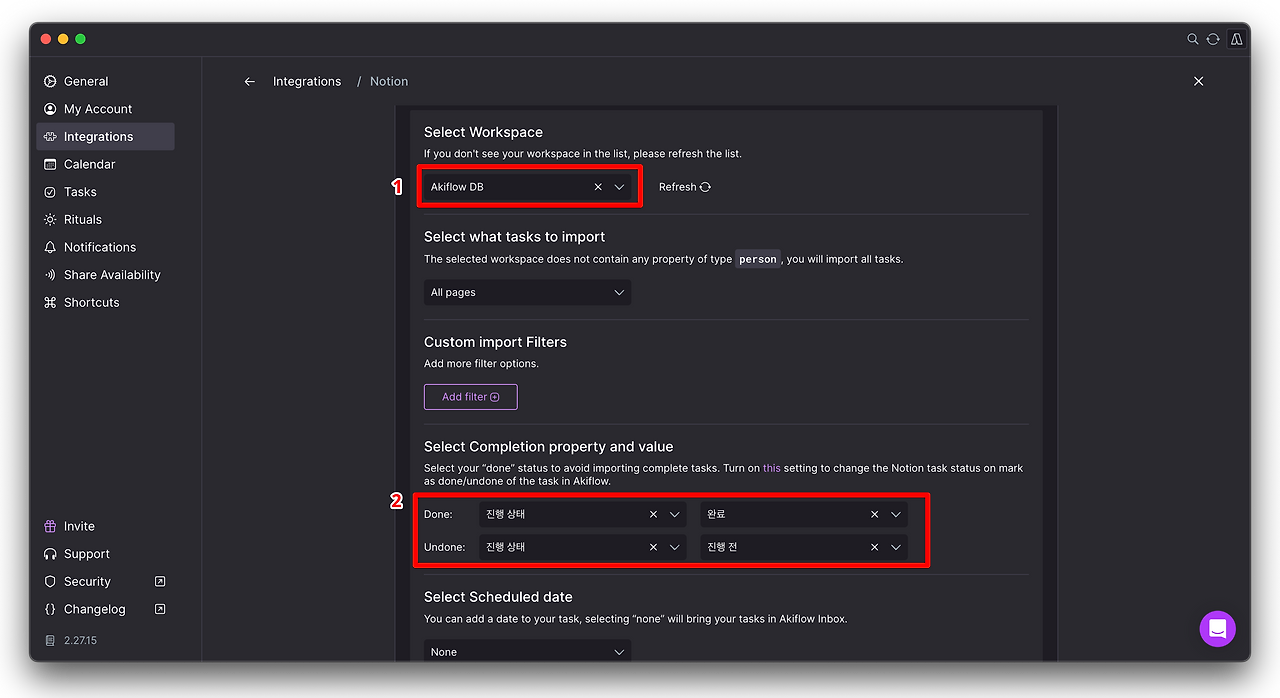Click the Select Scheduled date heading
Viewport: 1280px width, 698px height.
[x=498, y=597]
